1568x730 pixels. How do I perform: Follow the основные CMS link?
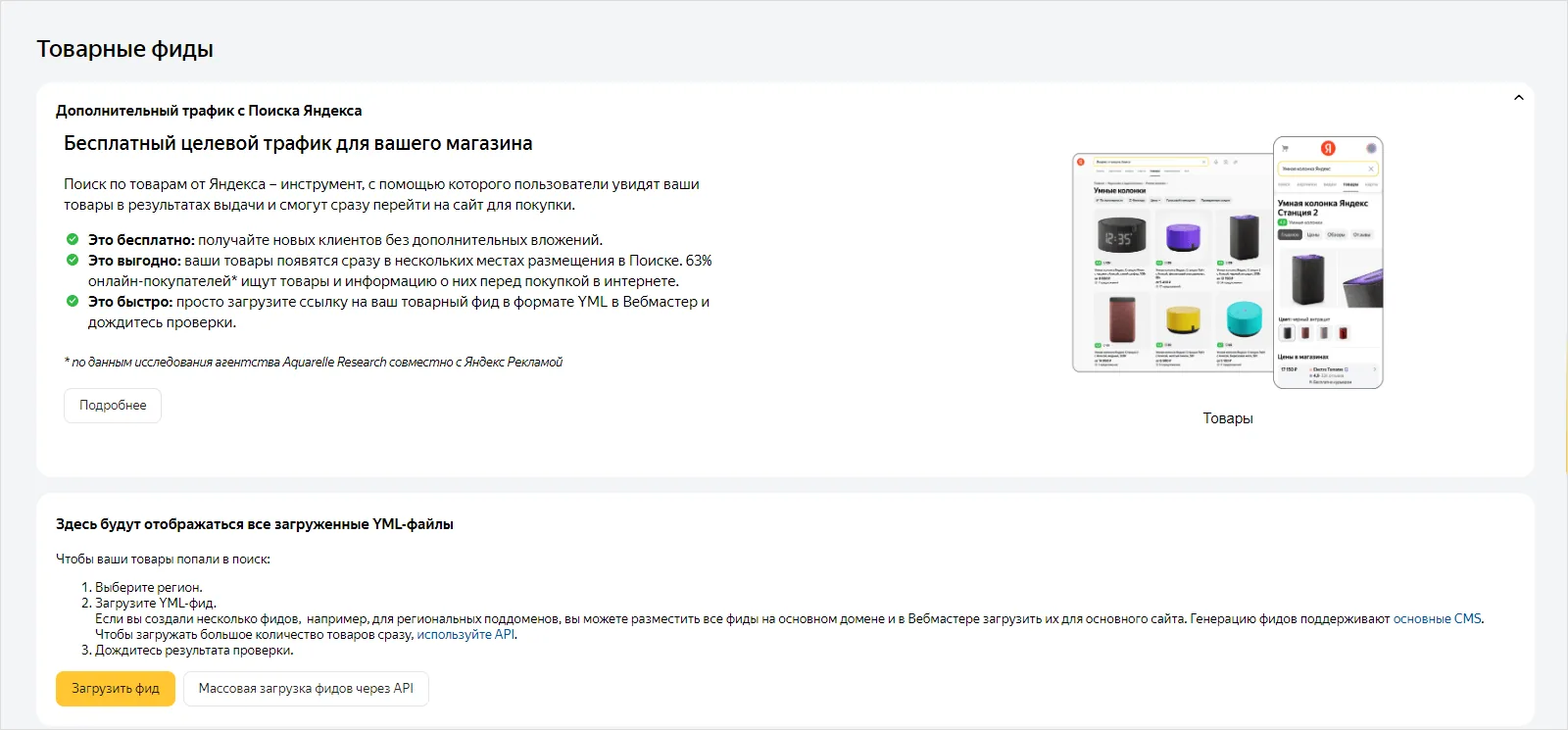(x=1437, y=619)
